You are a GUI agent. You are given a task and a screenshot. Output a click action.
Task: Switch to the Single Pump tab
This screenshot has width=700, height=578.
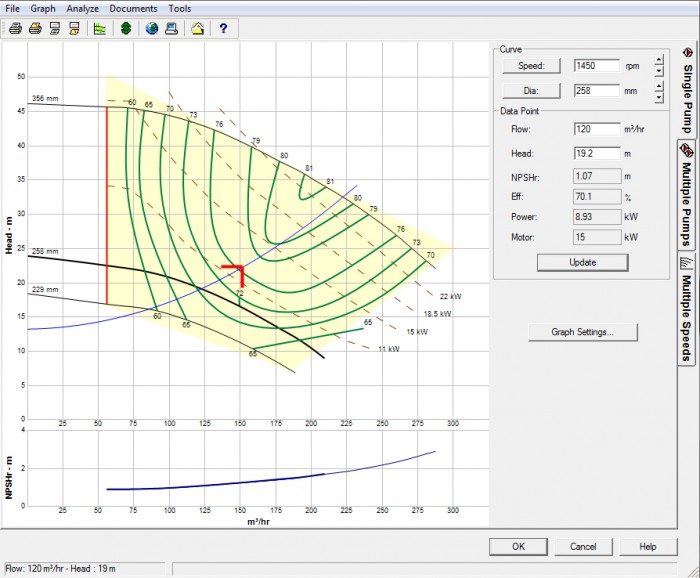point(687,91)
